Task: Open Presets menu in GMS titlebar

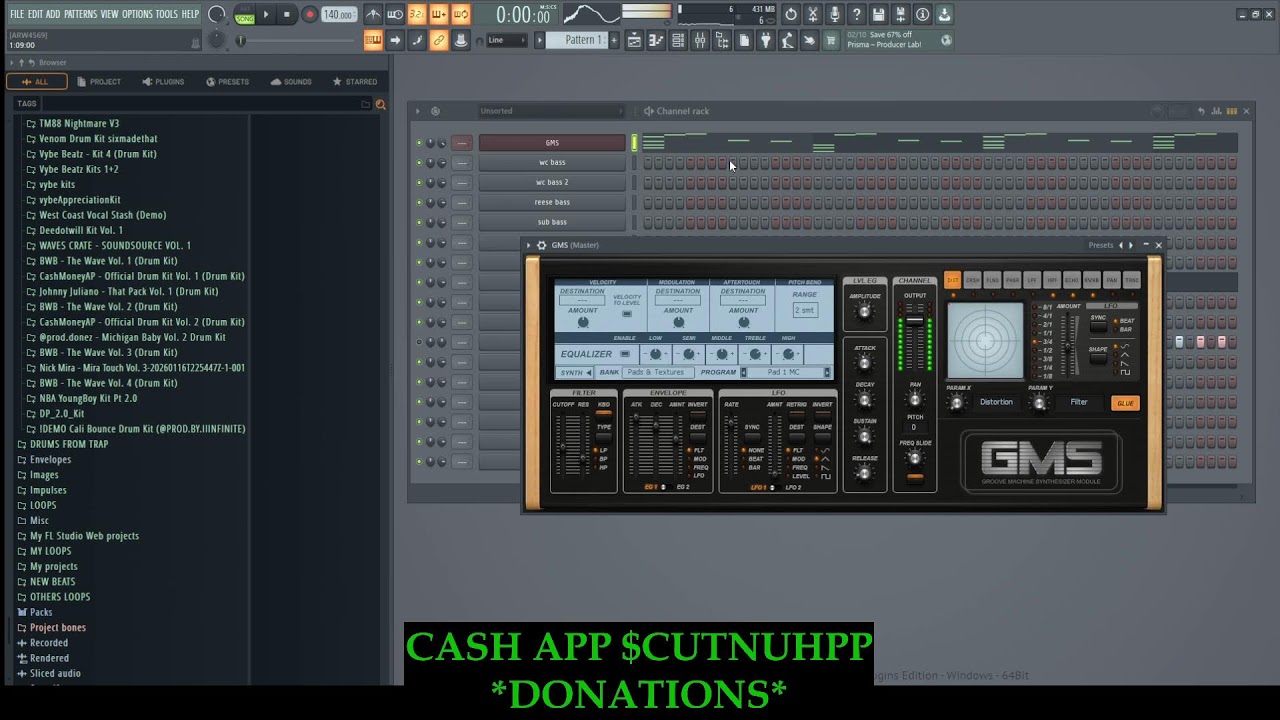Action: coord(1100,245)
